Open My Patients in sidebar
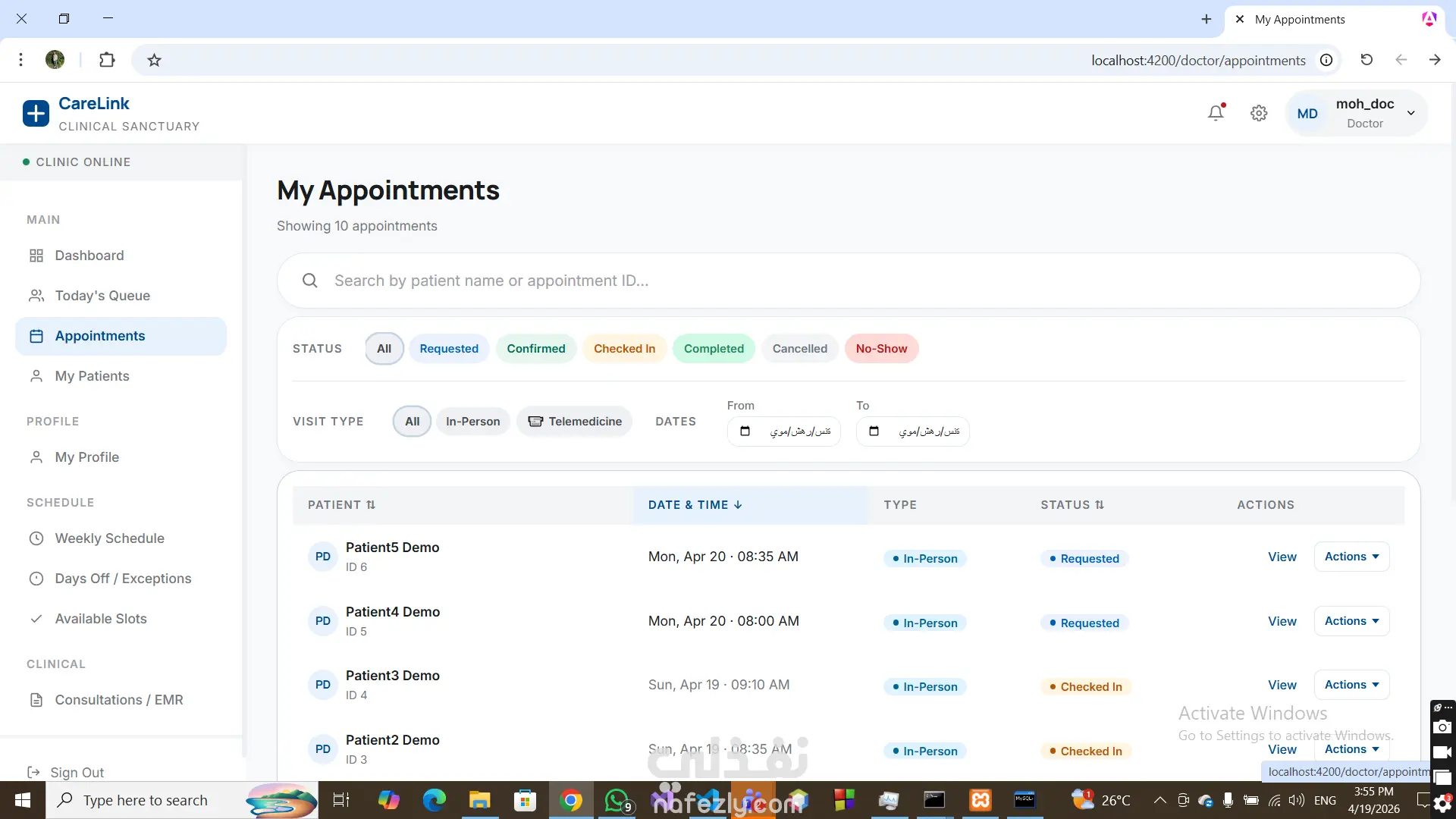The height and width of the screenshot is (819, 1456). point(121,376)
